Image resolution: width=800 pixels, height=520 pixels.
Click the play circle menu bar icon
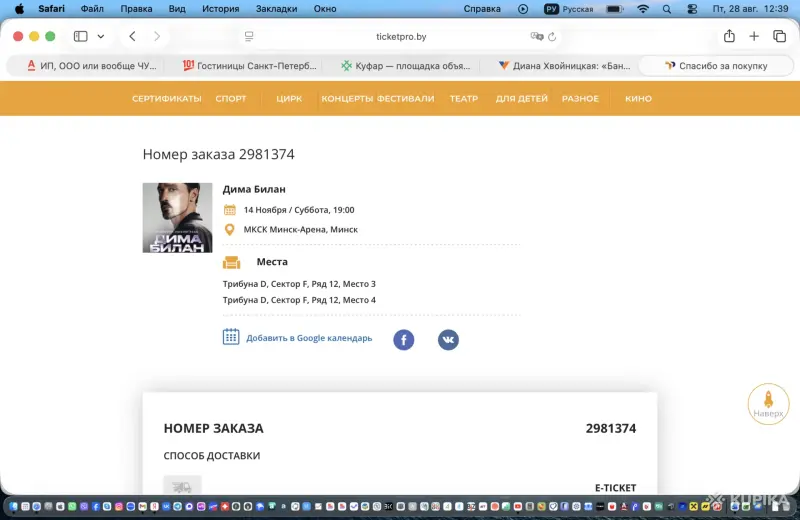click(523, 9)
